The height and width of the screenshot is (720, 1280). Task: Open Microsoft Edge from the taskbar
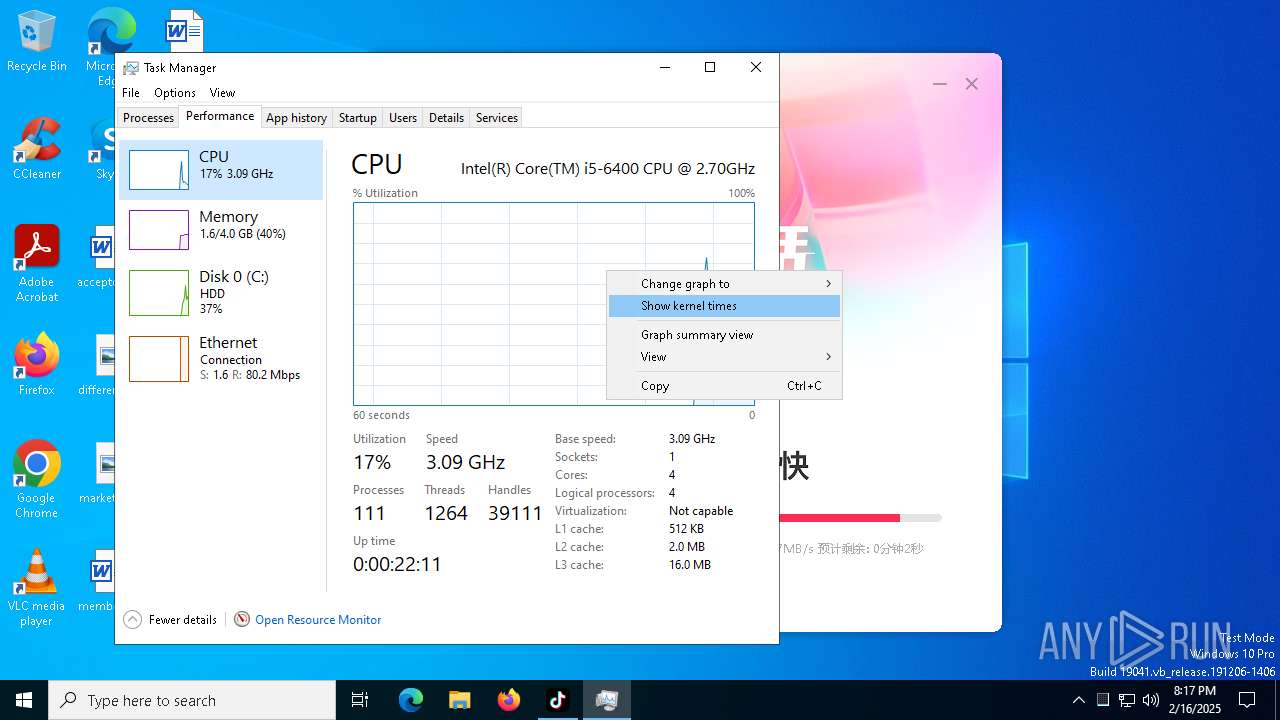pyautogui.click(x=411, y=700)
